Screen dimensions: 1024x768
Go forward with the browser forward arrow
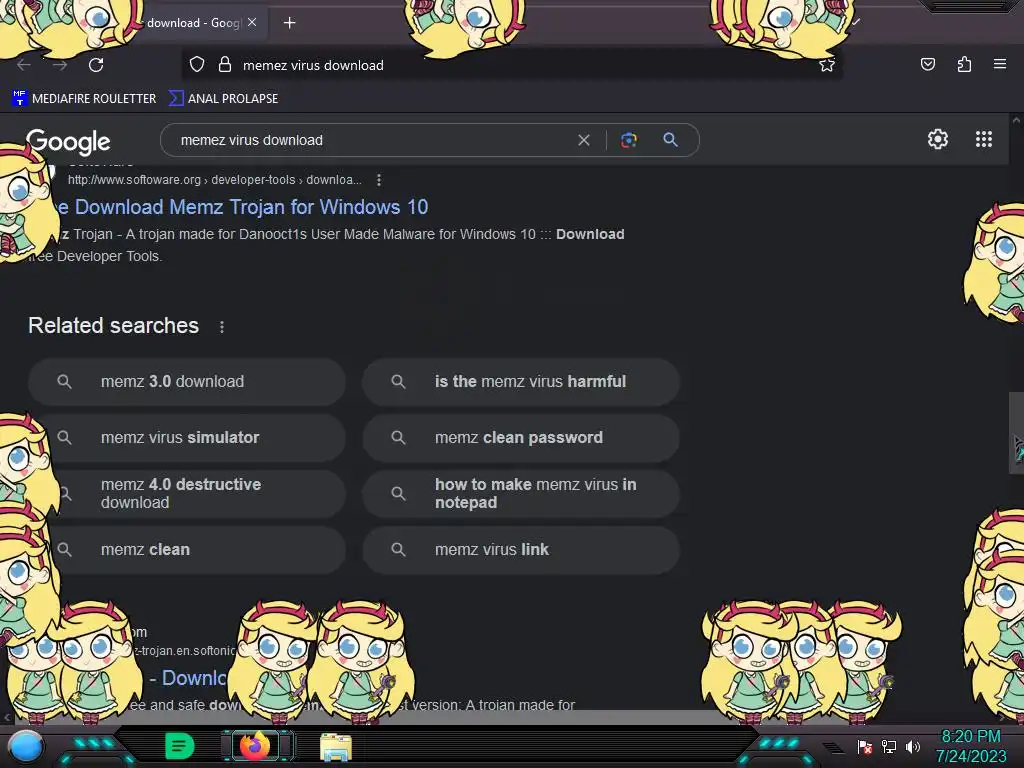click(60, 65)
